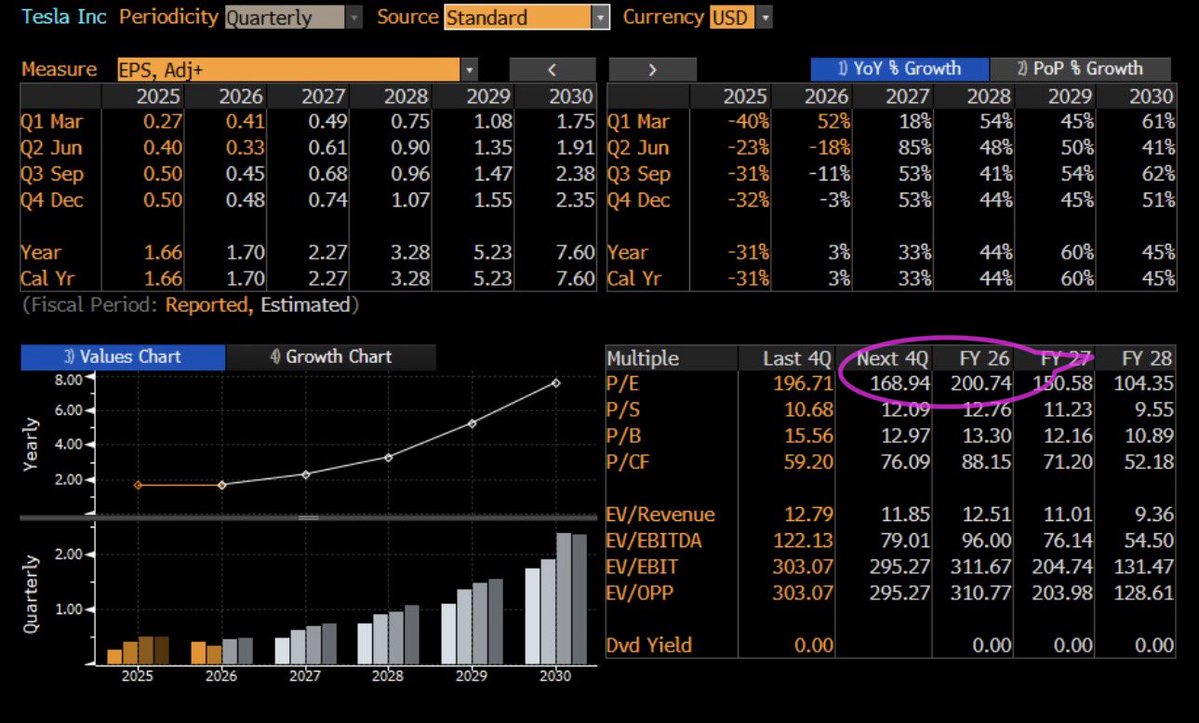
Task: Click the Q4 Dec label in growth table
Action: click(638, 200)
